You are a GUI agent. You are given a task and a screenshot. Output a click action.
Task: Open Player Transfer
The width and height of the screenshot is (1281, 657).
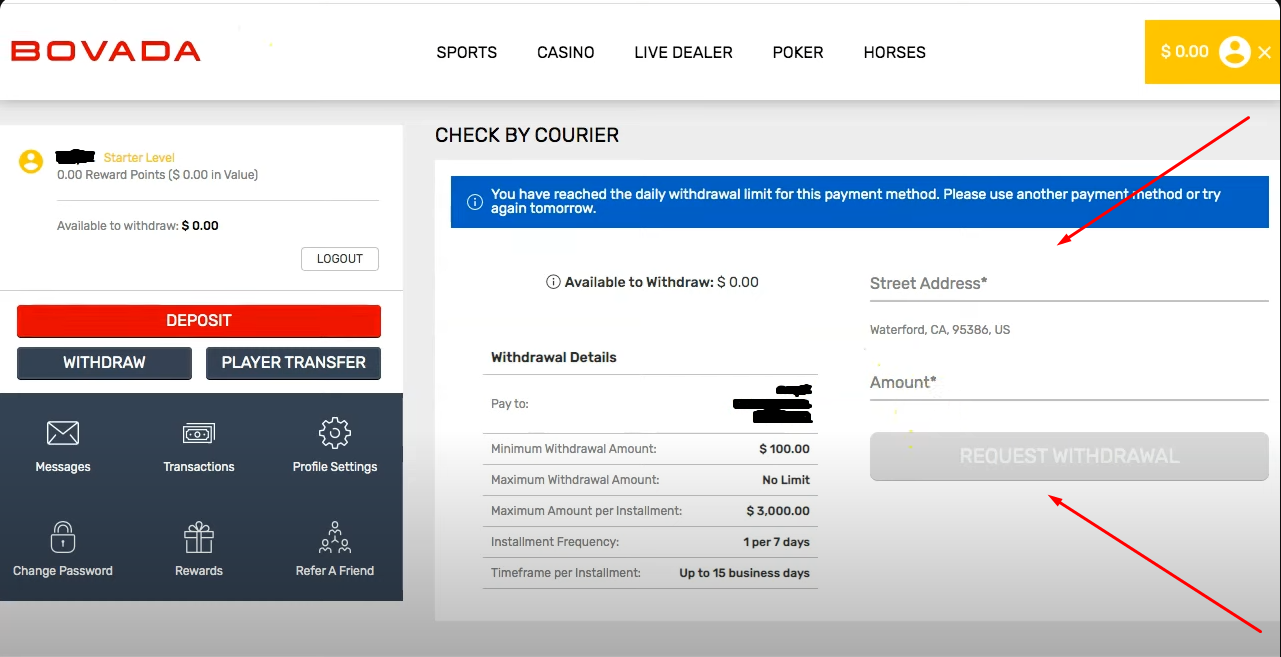293,363
